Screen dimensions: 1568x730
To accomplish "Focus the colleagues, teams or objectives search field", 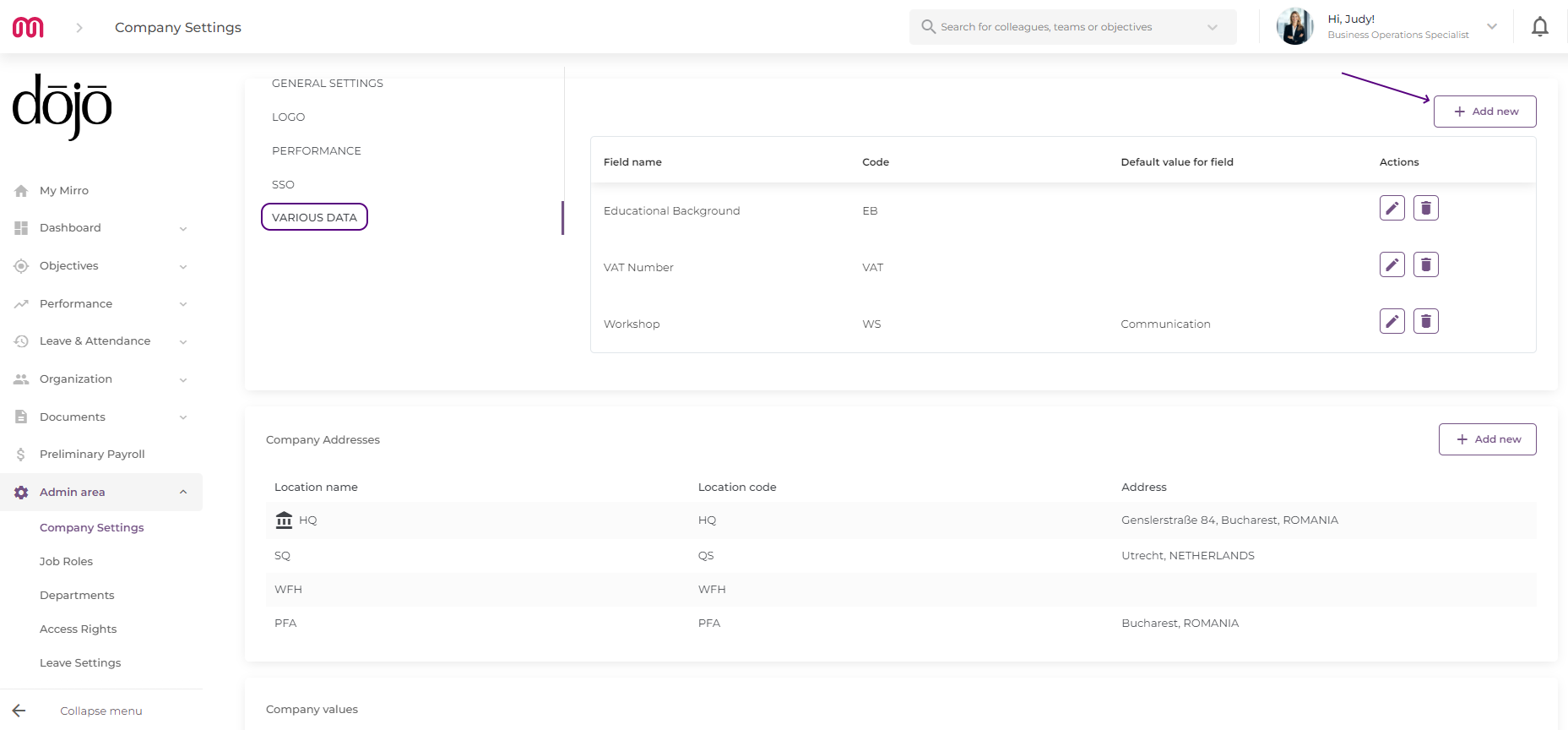I will 1072,27.
